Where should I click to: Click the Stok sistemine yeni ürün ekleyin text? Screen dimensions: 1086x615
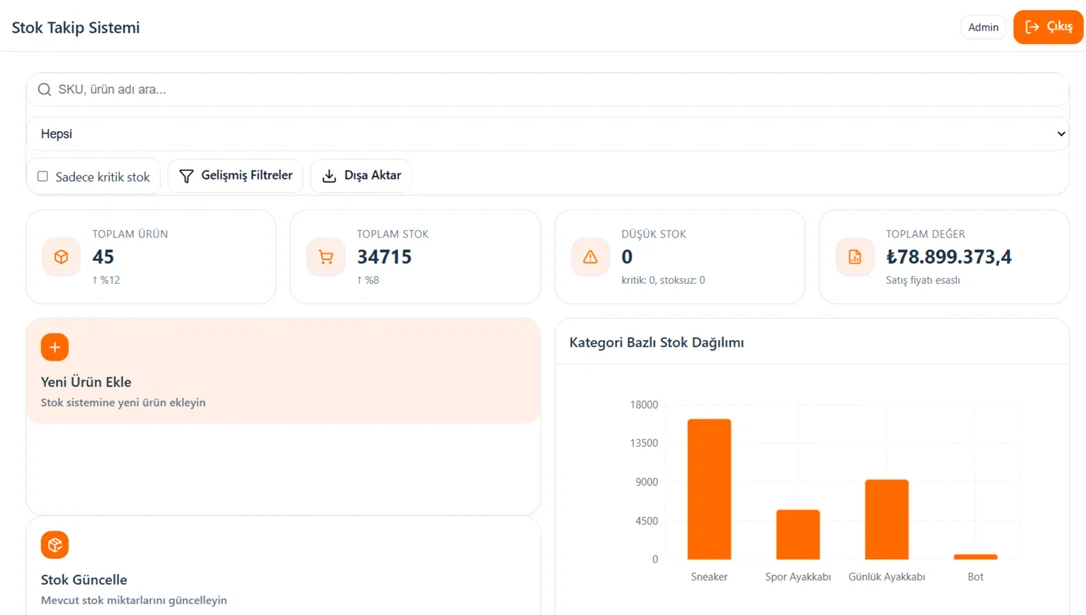[123, 402]
